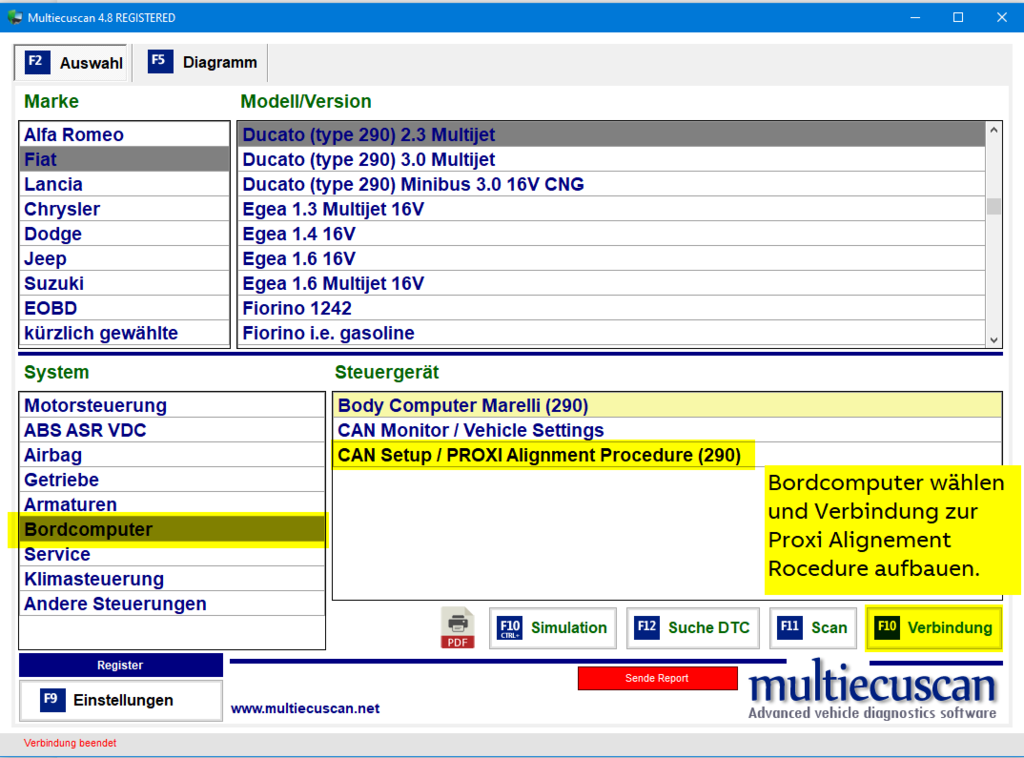Click the red Sende Report button
Image resolution: width=1024 pixels, height=758 pixels.
click(657, 678)
